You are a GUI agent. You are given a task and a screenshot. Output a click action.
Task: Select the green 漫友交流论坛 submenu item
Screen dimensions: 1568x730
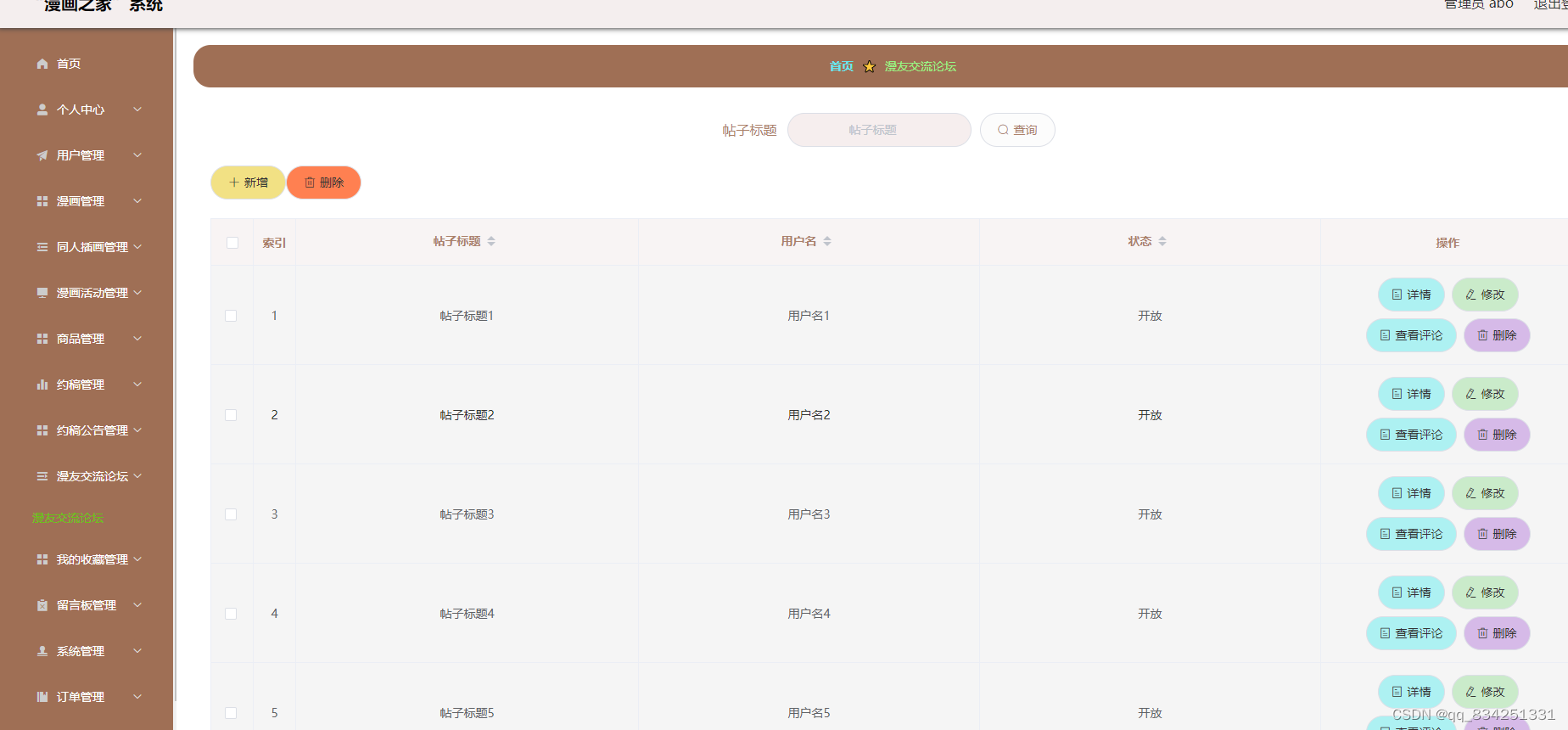tap(68, 518)
